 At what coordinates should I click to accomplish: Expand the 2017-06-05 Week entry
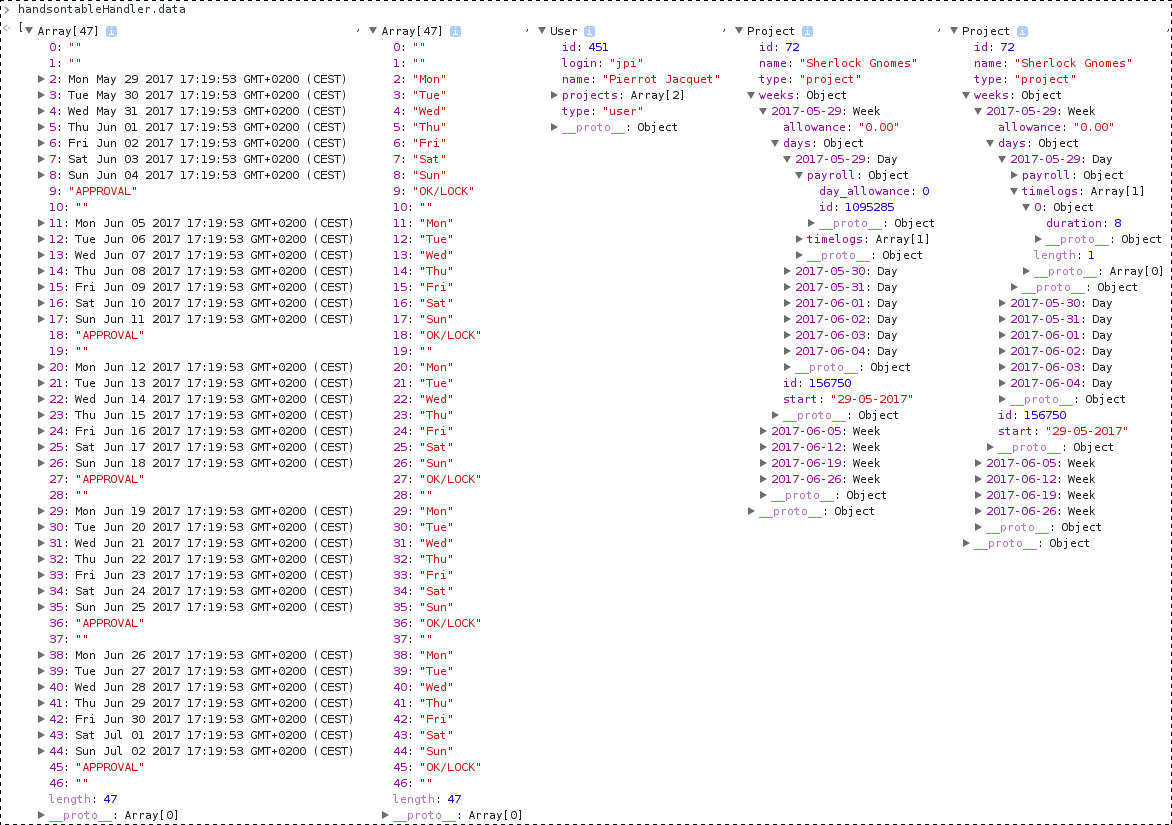tap(762, 431)
